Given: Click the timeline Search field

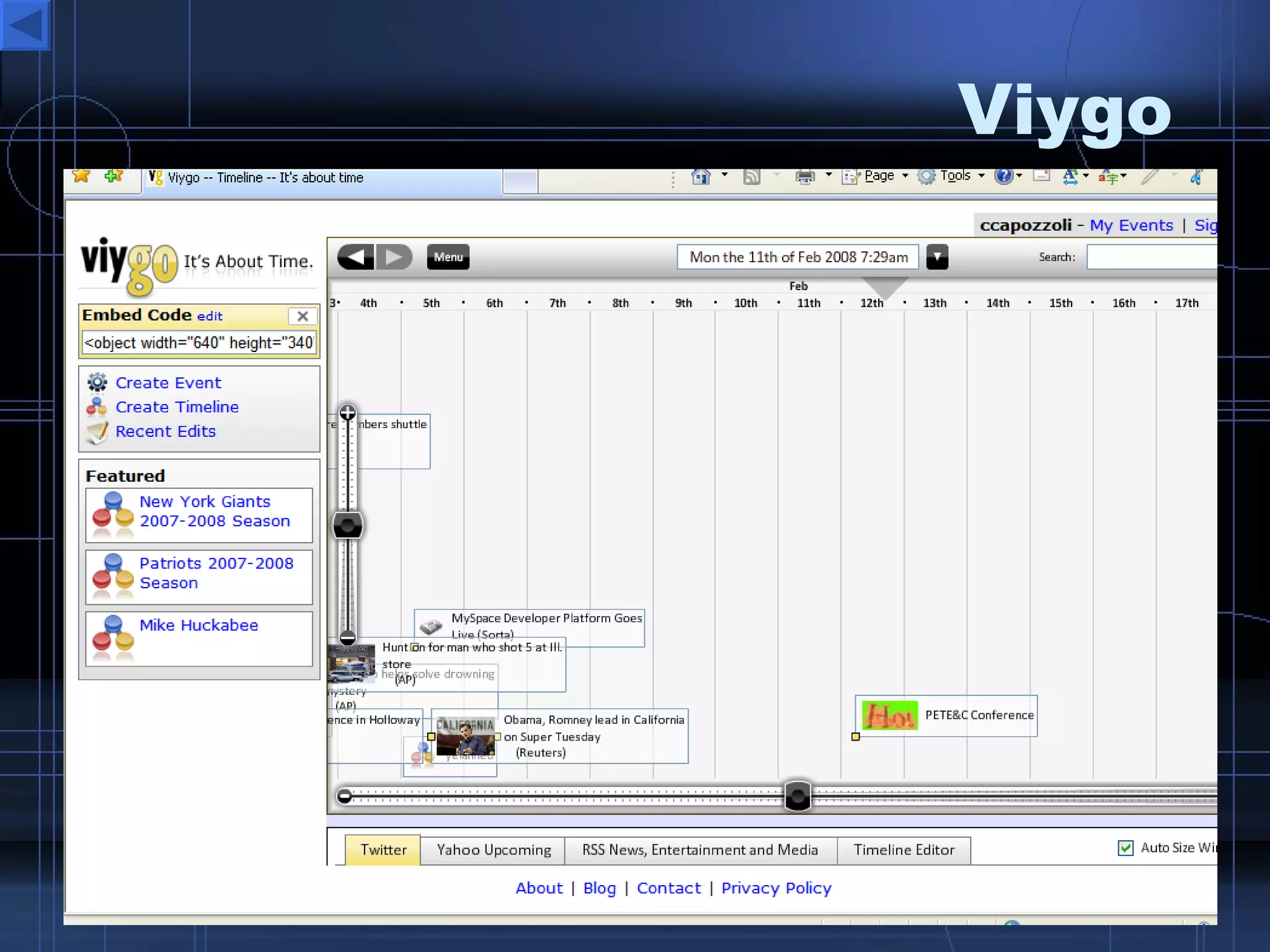Looking at the screenshot, I should point(1152,257).
